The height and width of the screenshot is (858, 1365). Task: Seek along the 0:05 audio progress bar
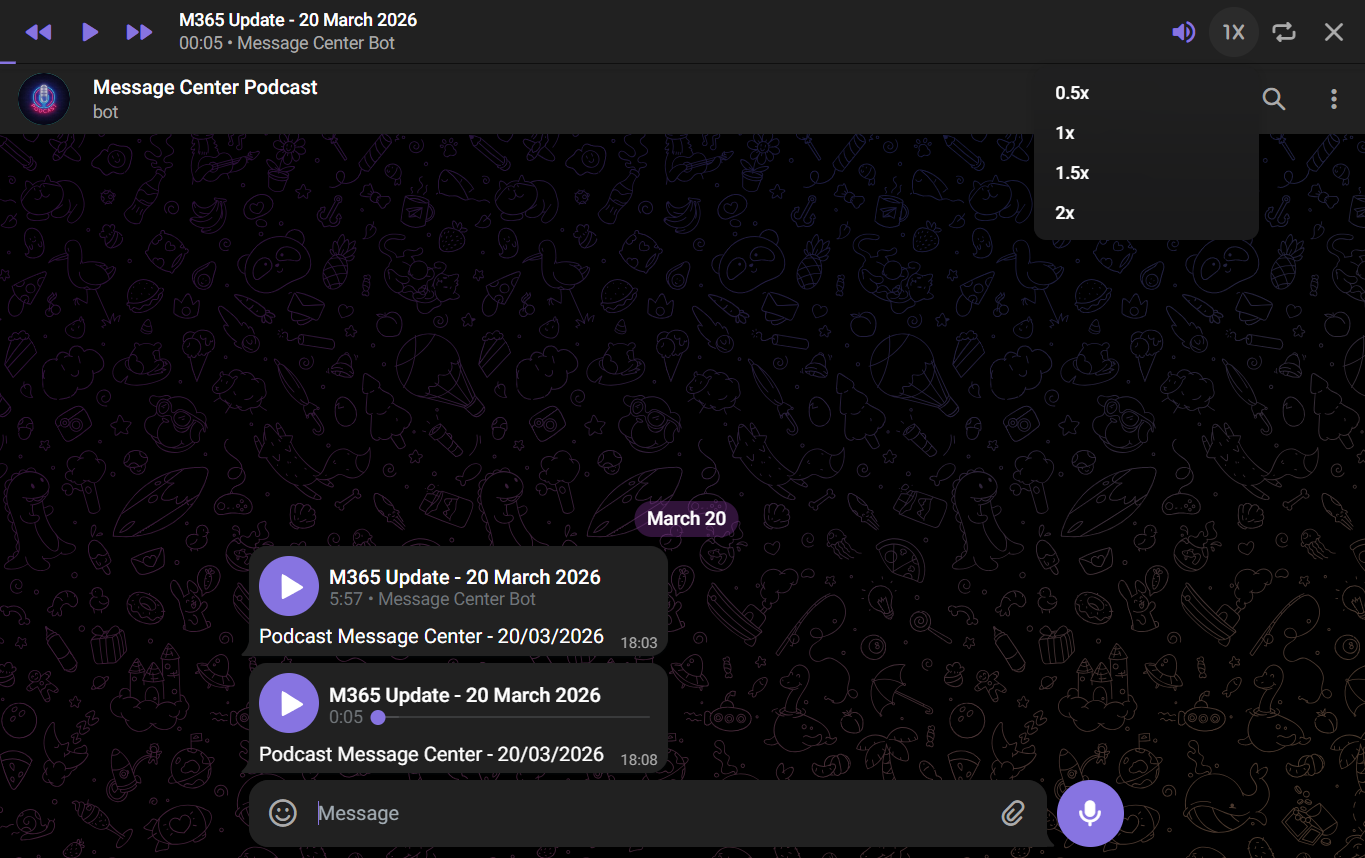510,717
